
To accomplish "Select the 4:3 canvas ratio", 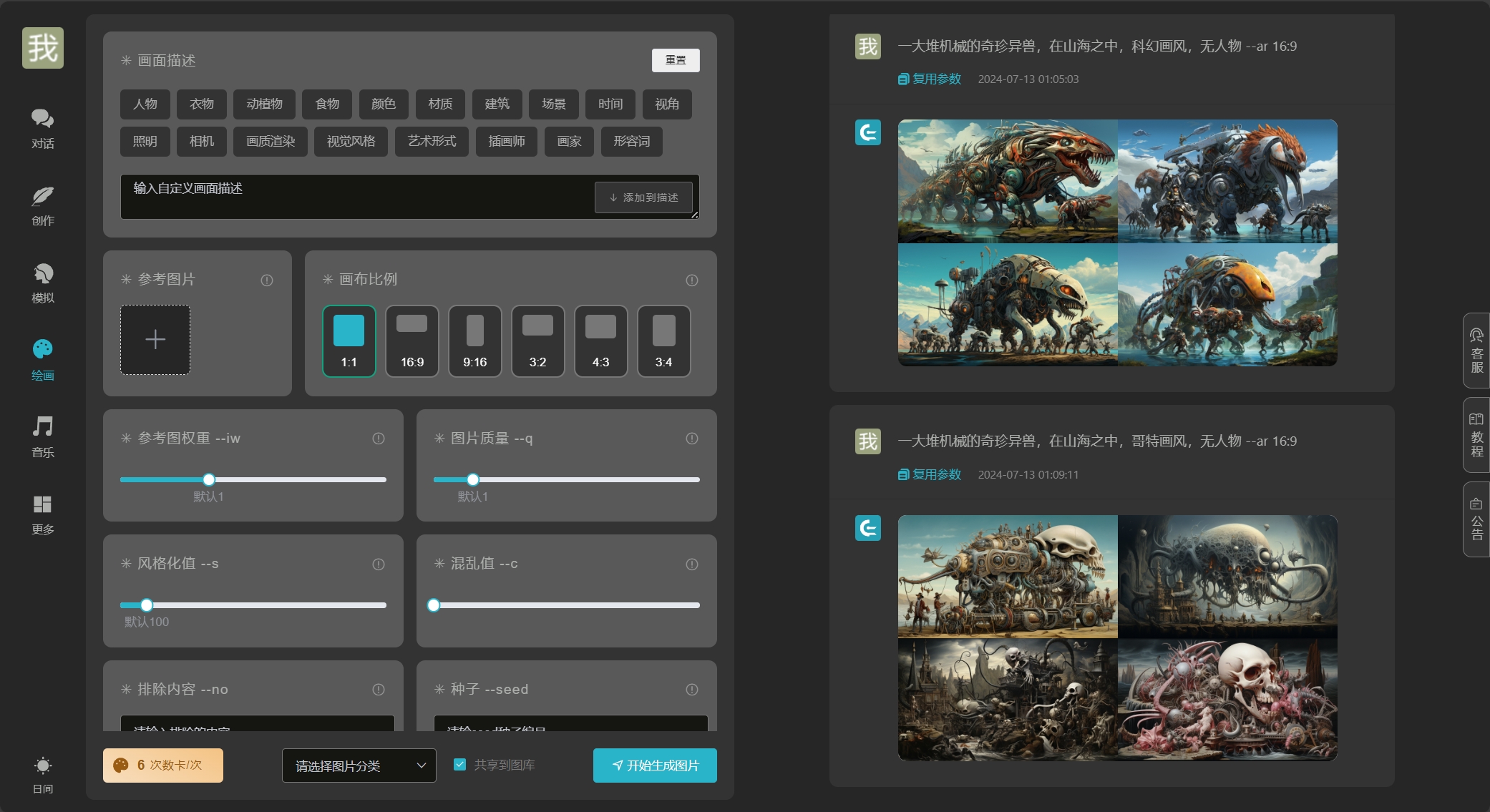I will [x=601, y=341].
